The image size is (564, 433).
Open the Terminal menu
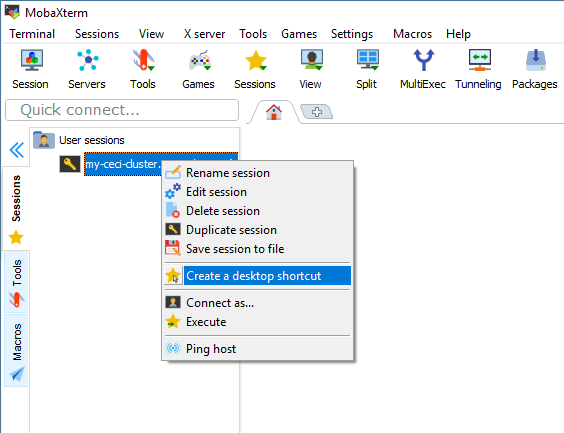pos(32,34)
